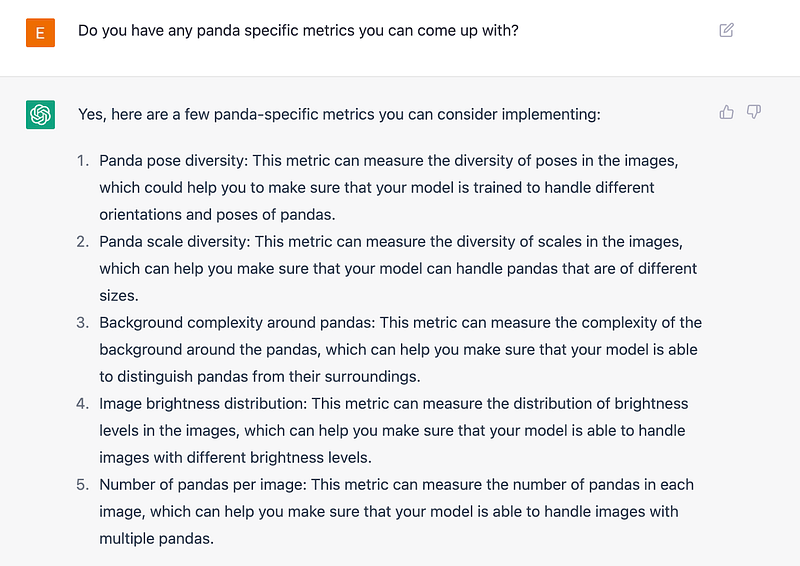The image size is (800, 566).
Task: Click the final line "multiple pandas."
Action: (x=156, y=538)
